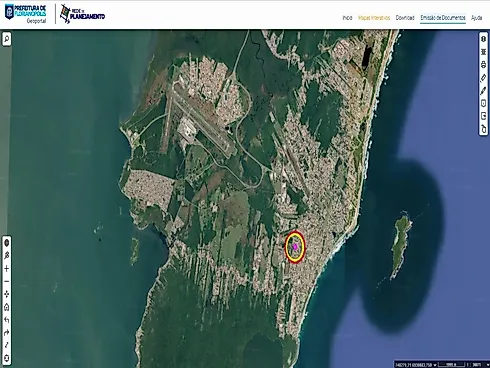Screen dimensions: 490x368
Task: Select the ruler measure tool
Action: click(484, 78)
